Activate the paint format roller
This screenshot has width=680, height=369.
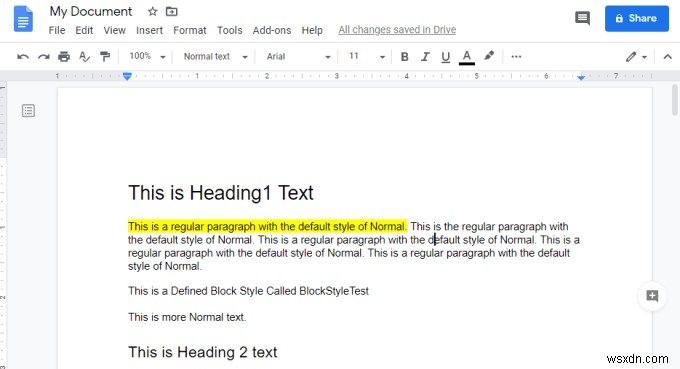coord(105,56)
